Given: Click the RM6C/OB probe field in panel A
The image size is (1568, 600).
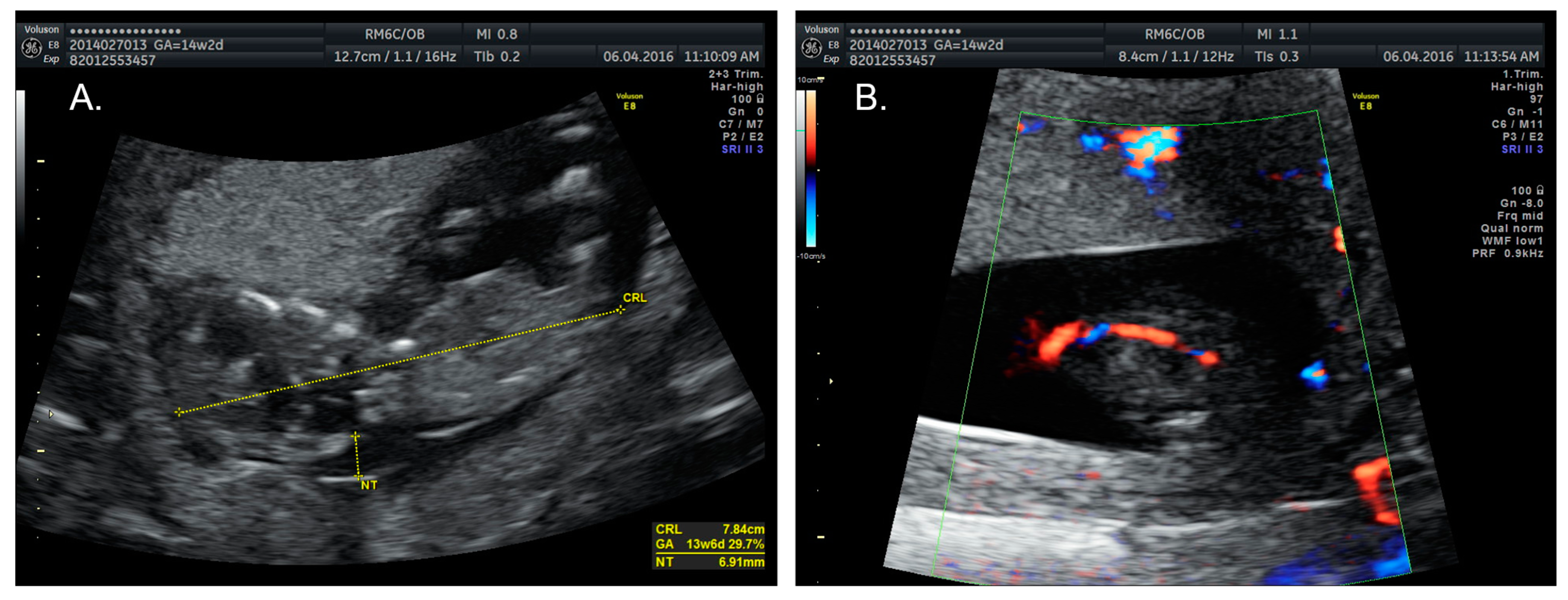Looking at the screenshot, I should pos(395,35).
